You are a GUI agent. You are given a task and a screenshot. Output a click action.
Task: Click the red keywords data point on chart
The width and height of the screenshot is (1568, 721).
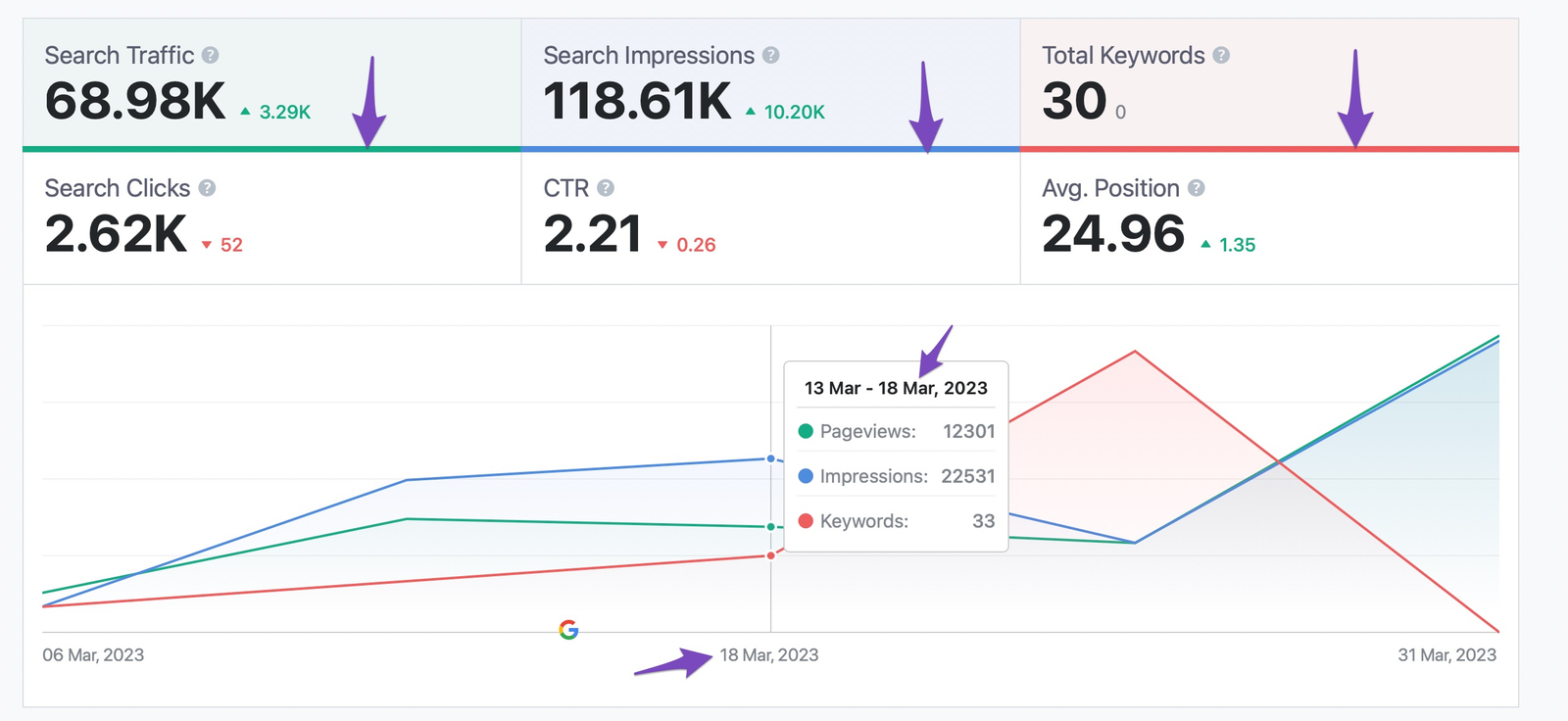point(771,555)
